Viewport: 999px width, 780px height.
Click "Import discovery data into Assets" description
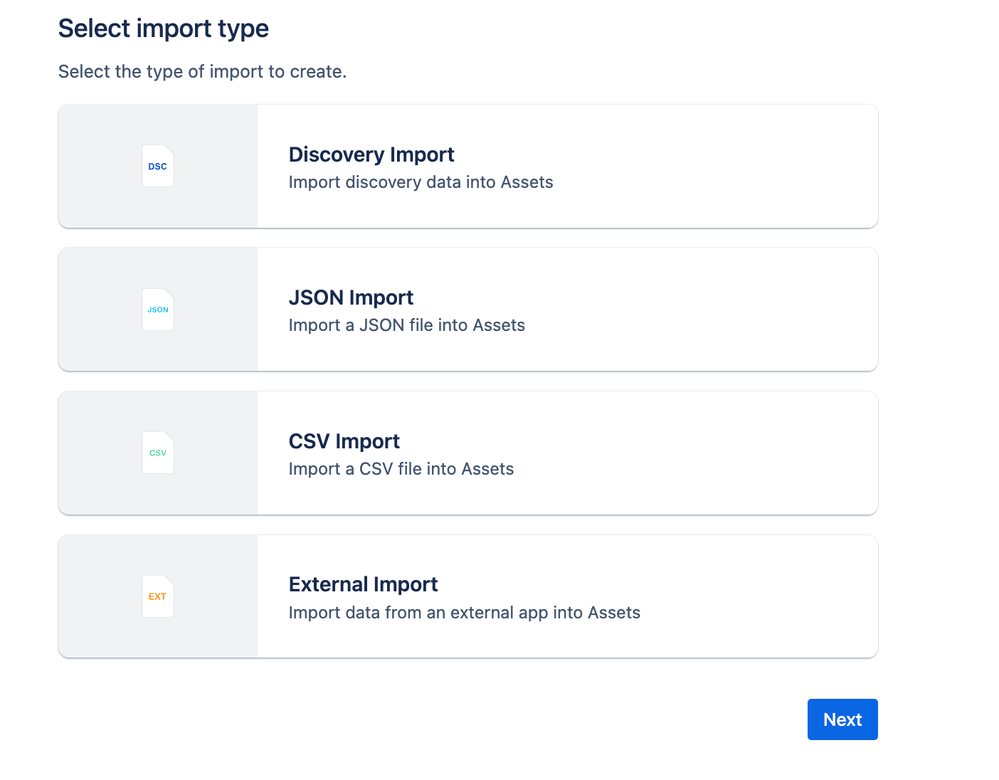click(420, 182)
